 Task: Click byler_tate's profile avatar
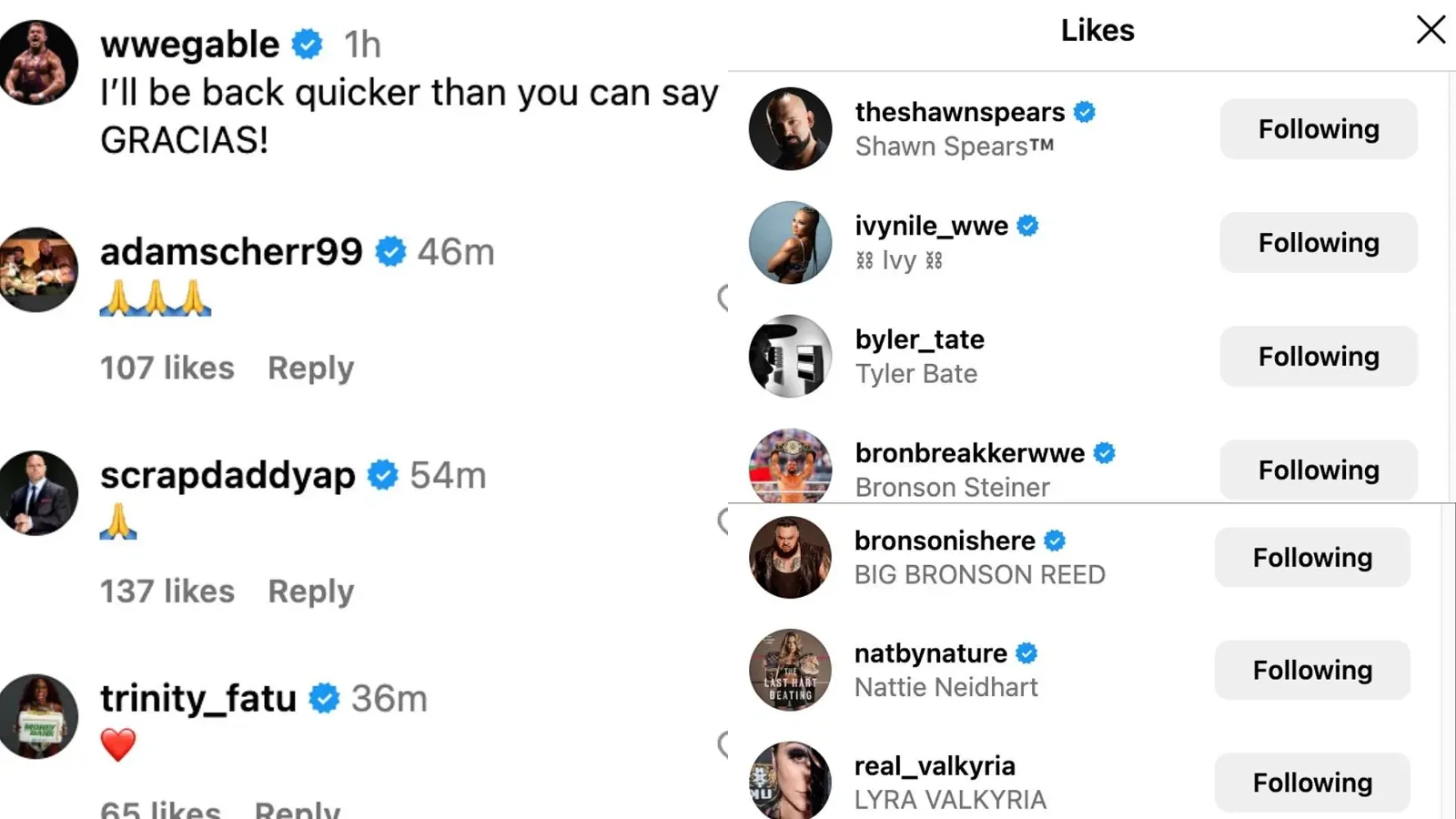(x=790, y=356)
